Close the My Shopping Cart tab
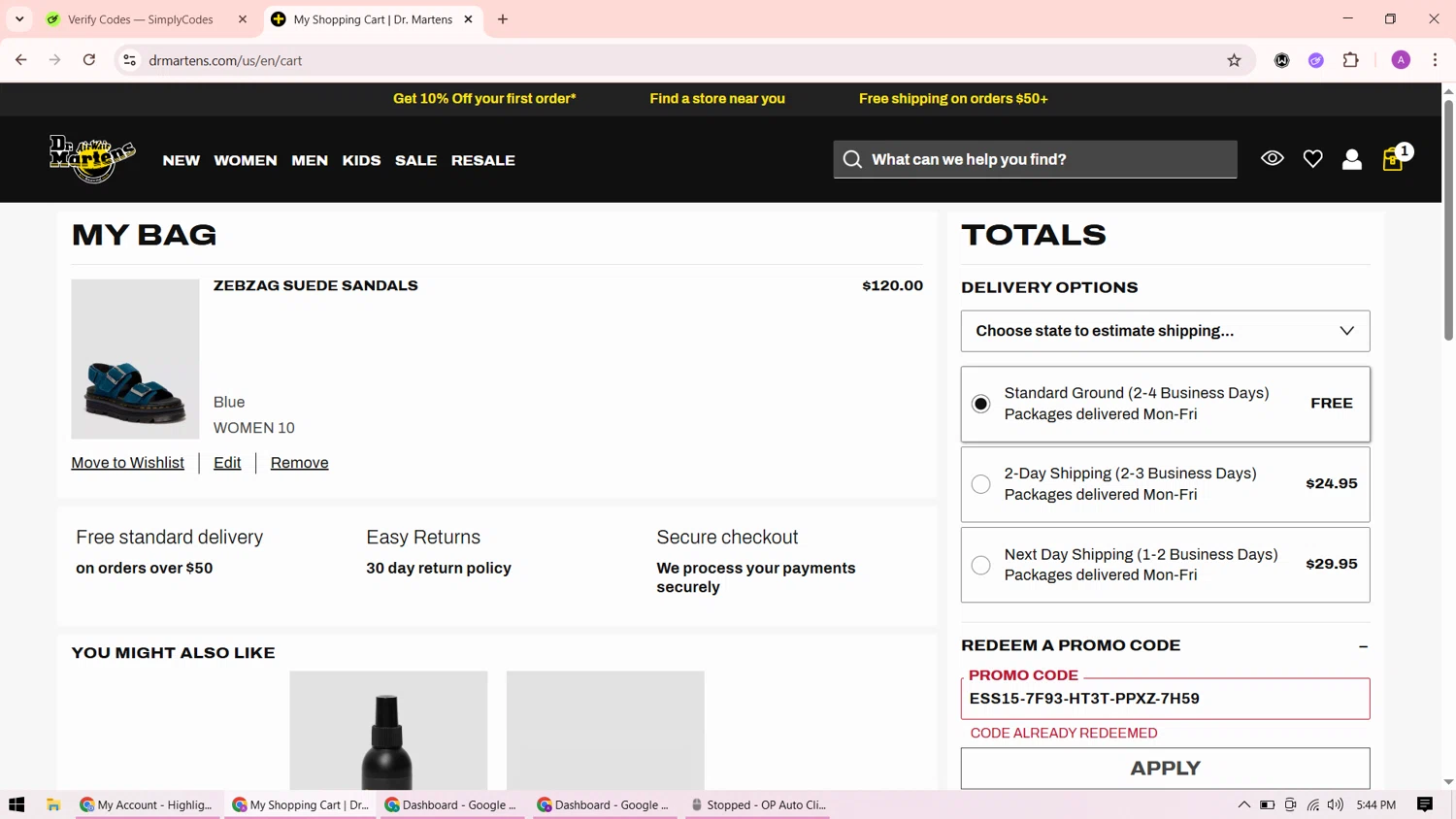 tap(468, 19)
